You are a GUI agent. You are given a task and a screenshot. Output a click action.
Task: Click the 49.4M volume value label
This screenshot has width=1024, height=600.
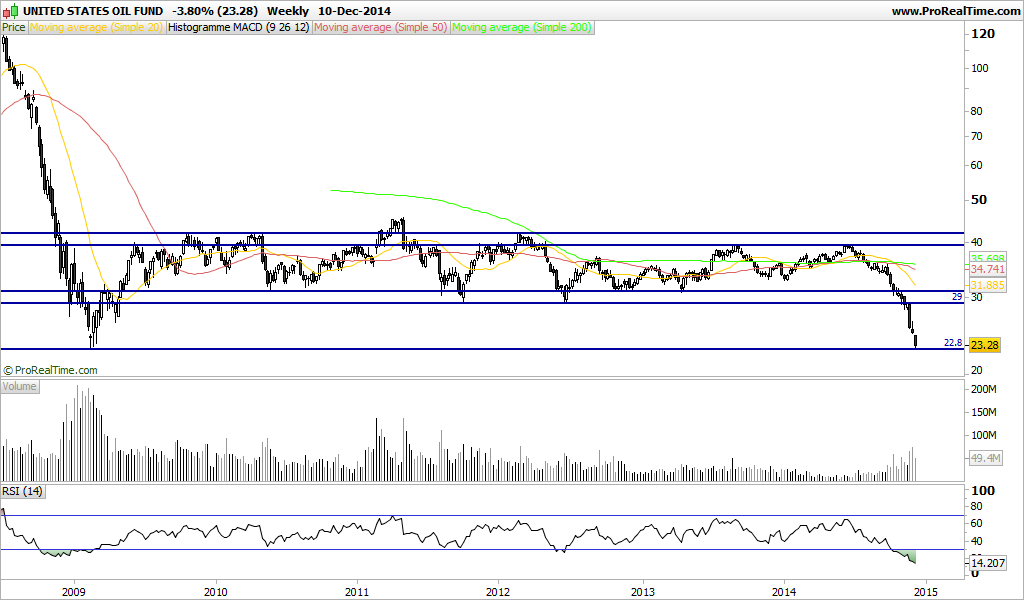pyautogui.click(x=985, y=458)
